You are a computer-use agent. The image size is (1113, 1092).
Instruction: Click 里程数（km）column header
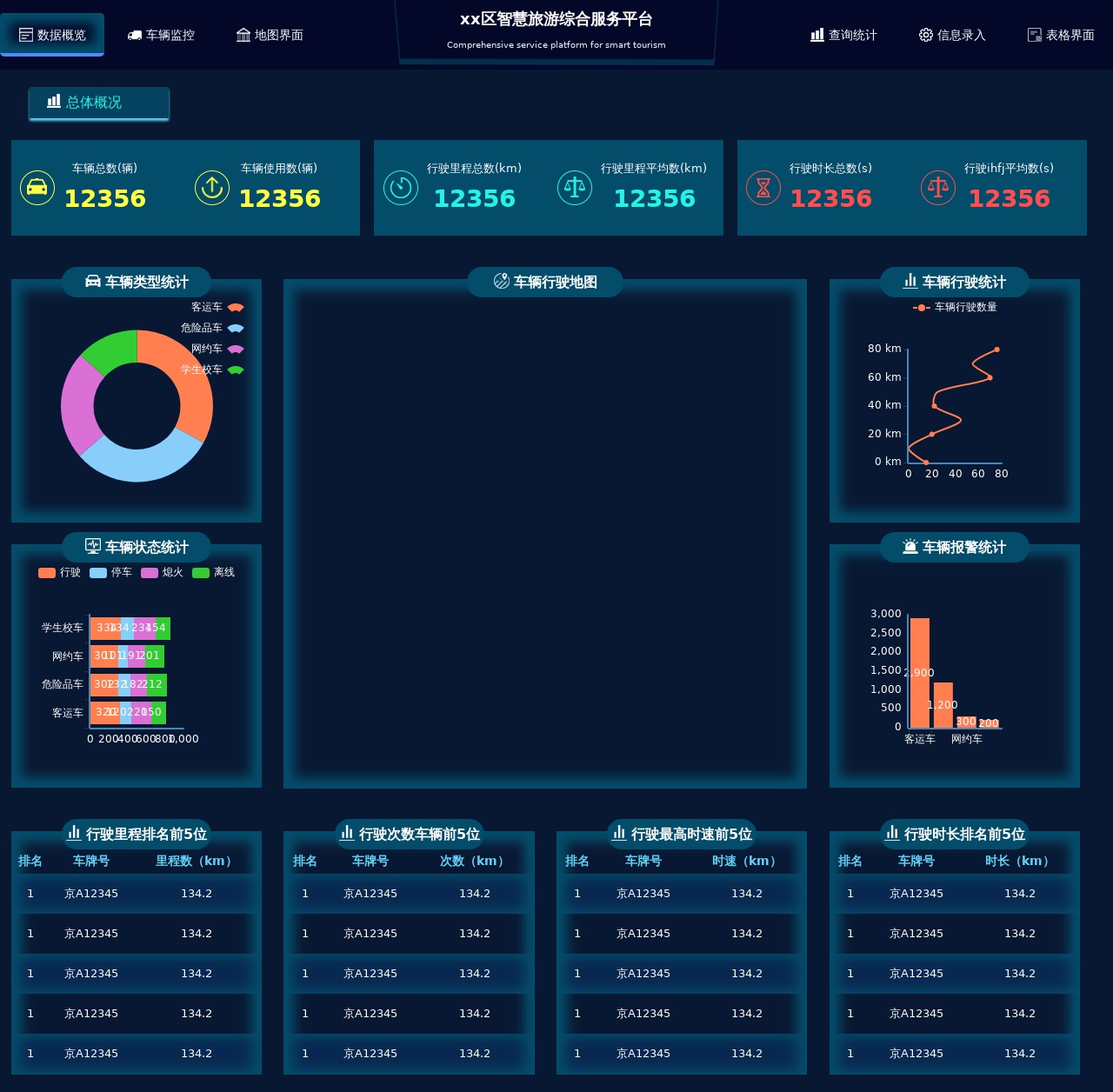197,861
